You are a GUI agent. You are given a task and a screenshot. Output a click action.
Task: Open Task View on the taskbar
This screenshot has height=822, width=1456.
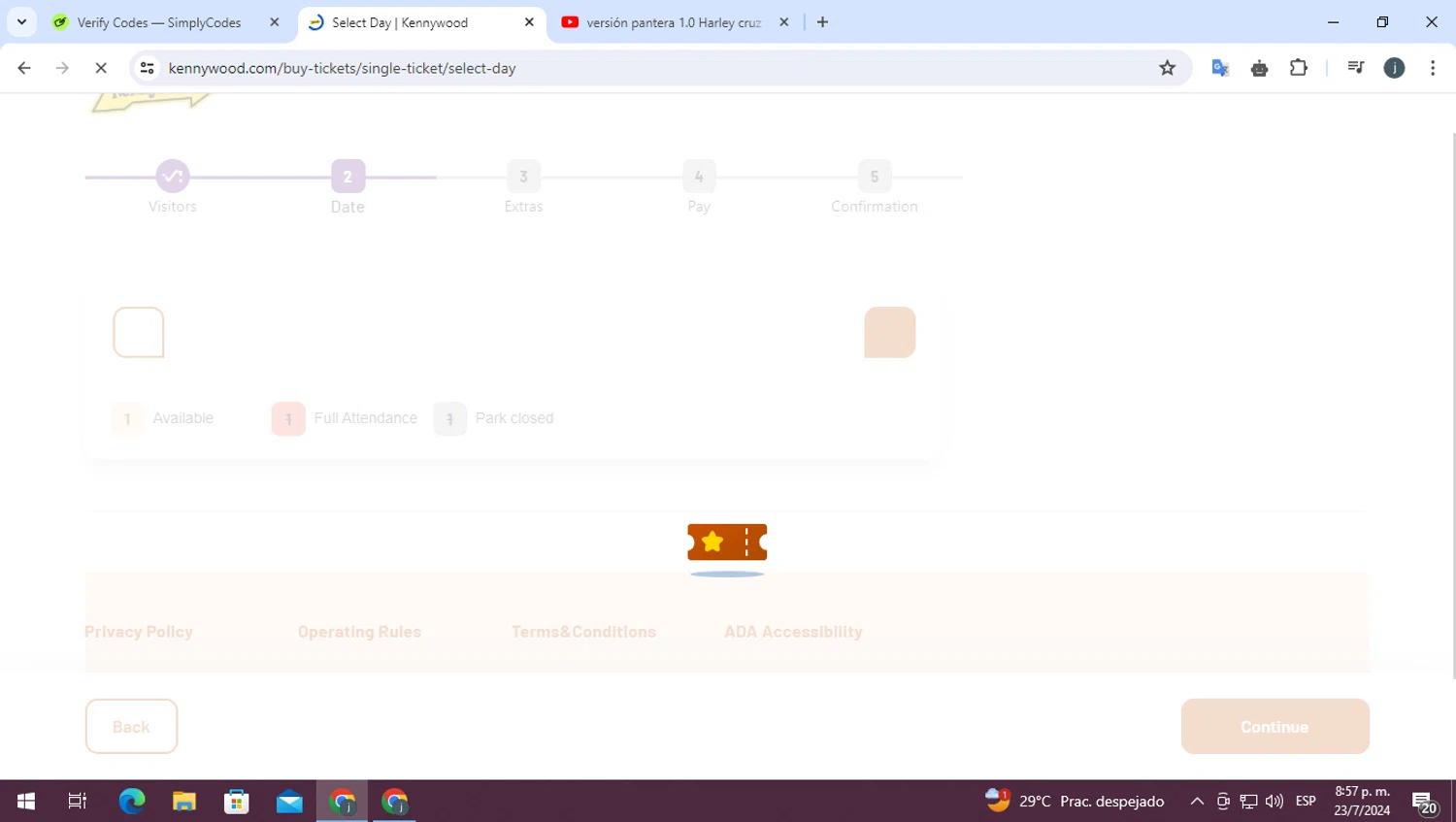[x=78, y=801]
